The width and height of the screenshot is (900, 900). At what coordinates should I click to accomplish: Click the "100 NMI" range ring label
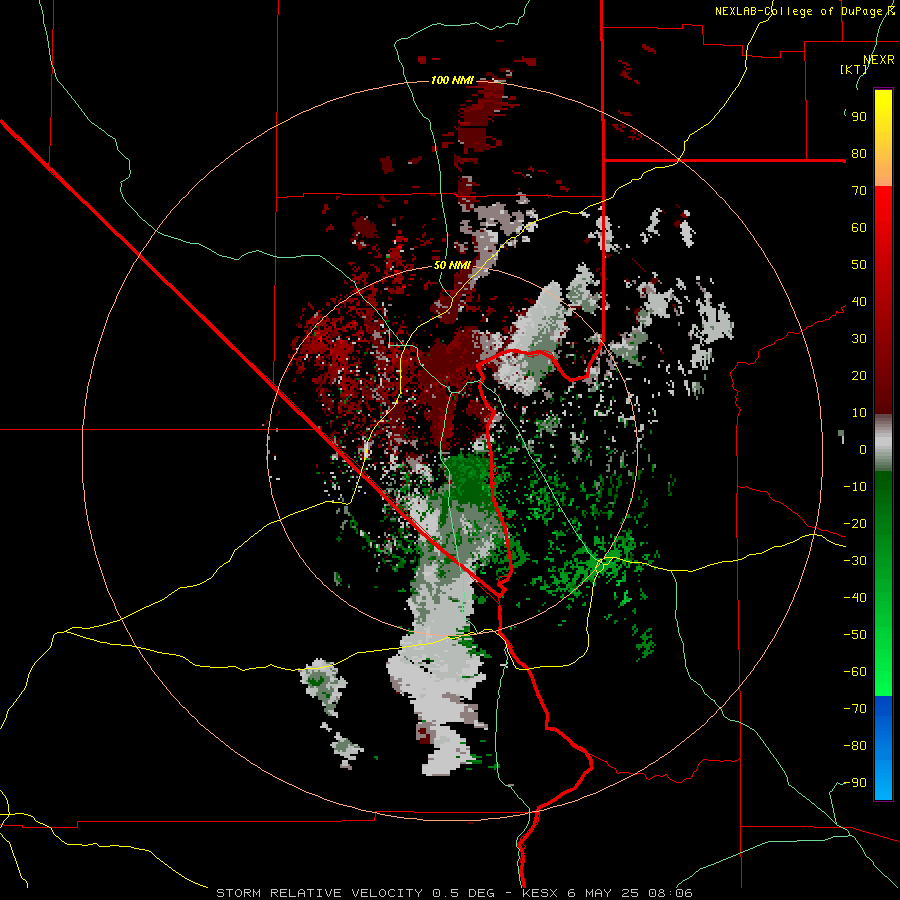452,80
